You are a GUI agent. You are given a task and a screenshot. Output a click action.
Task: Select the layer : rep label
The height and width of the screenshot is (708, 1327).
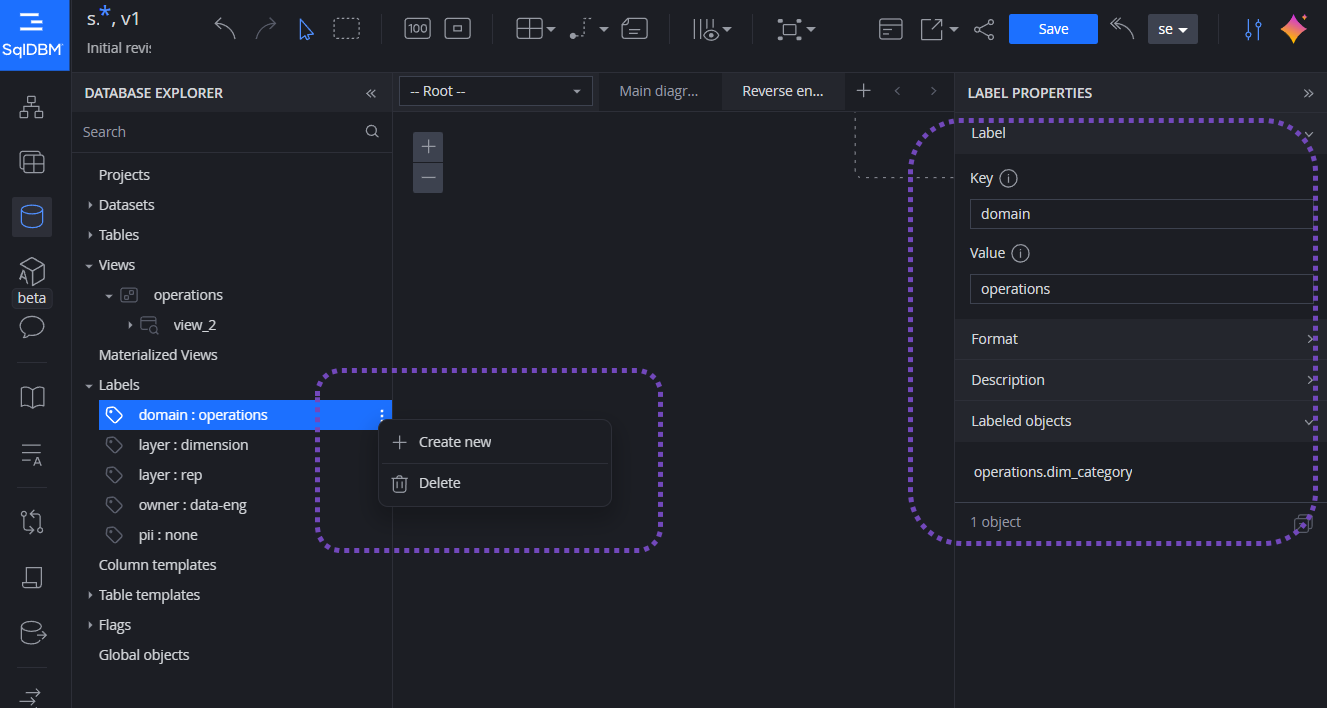click(x=170, y=475)
